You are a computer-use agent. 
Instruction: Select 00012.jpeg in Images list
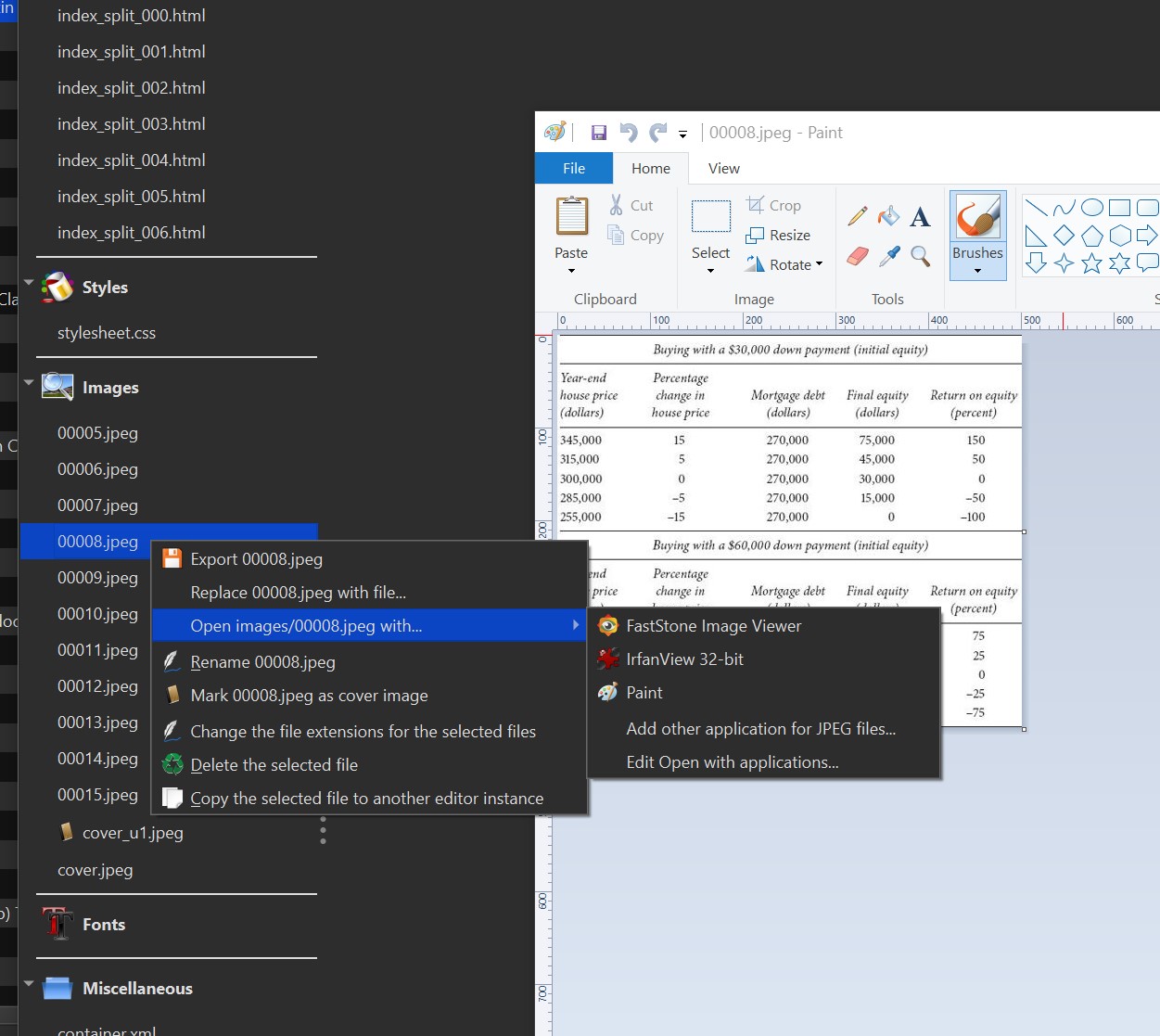pos(97,686)
